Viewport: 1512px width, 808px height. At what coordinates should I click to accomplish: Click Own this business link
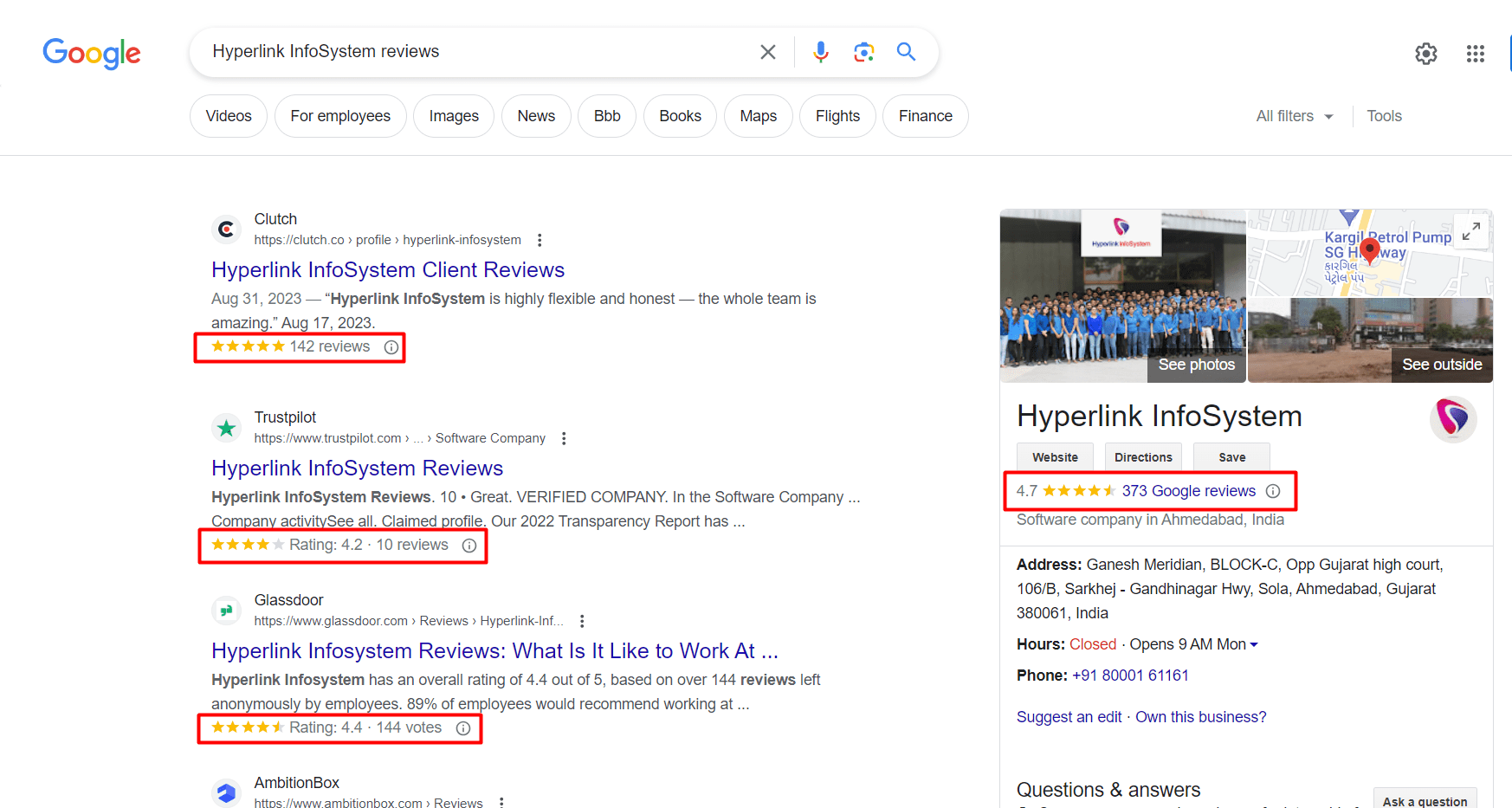1200,717
